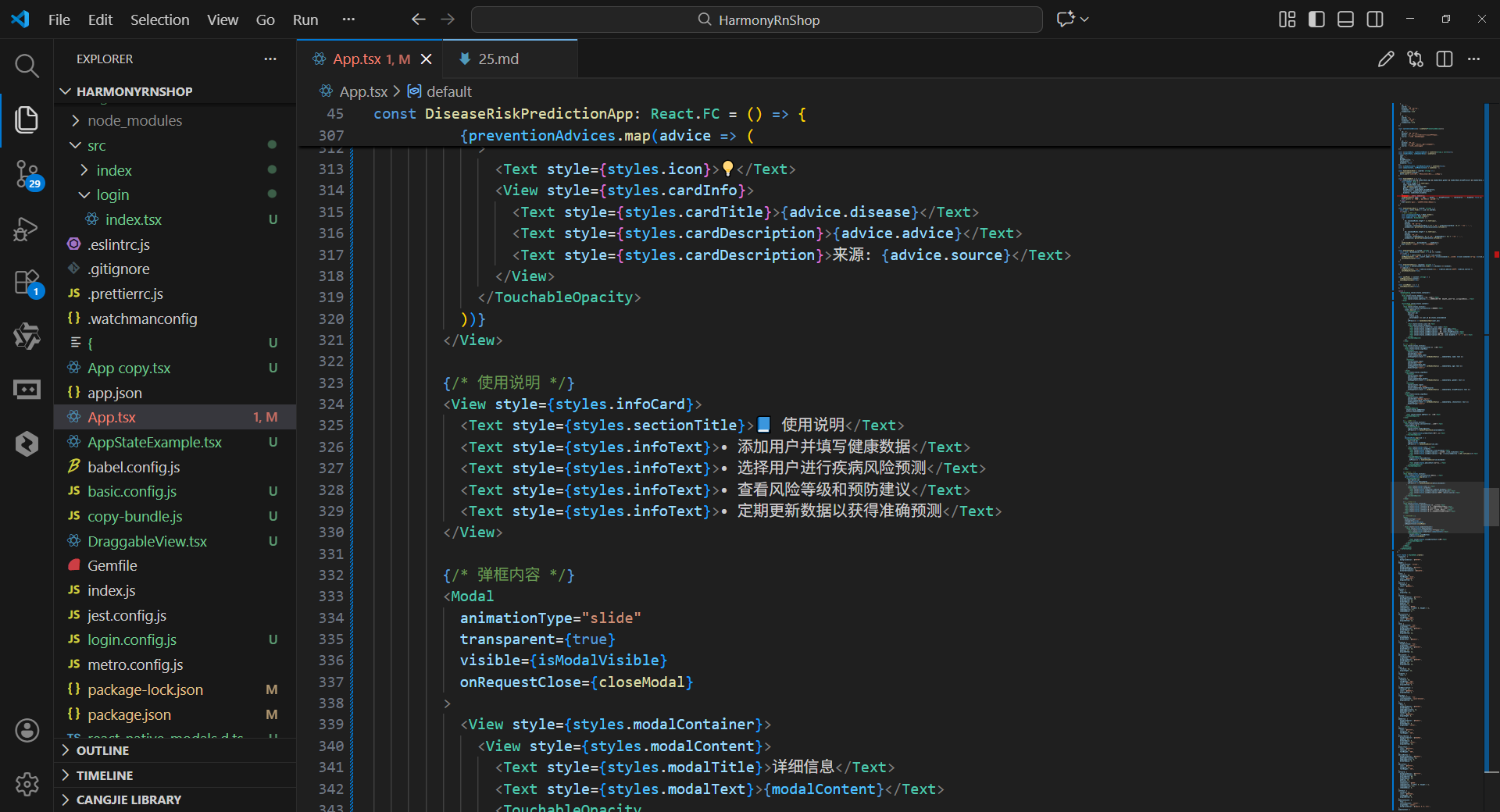Open the Explorer view icon
The image size is (1500, 812).
click(x=27, y=119)
